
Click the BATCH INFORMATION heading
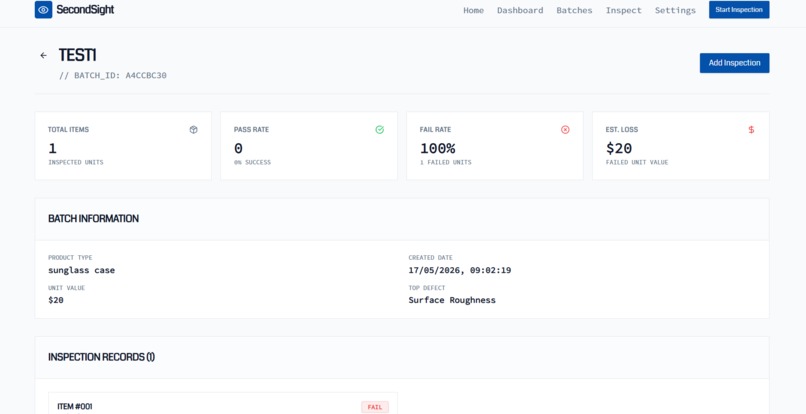(94, 219)
